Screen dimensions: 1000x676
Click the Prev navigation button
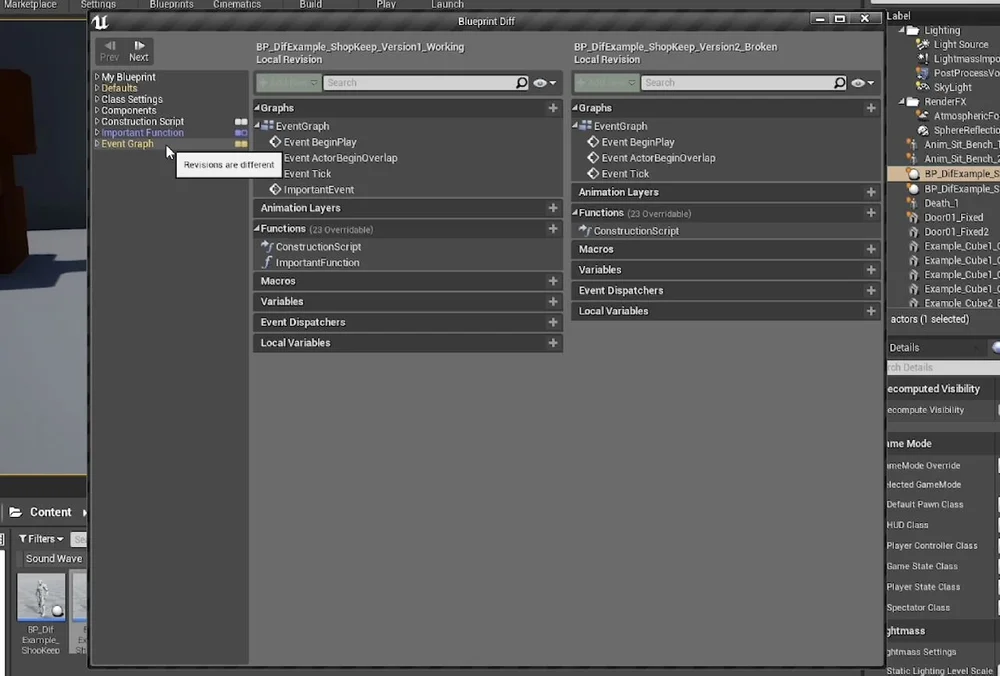(x=109, y=50)
